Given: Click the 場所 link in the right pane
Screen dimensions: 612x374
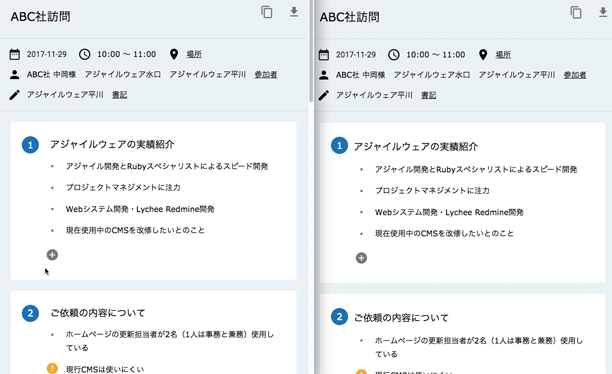Looking at the screenshot, I should click(503, 55).
